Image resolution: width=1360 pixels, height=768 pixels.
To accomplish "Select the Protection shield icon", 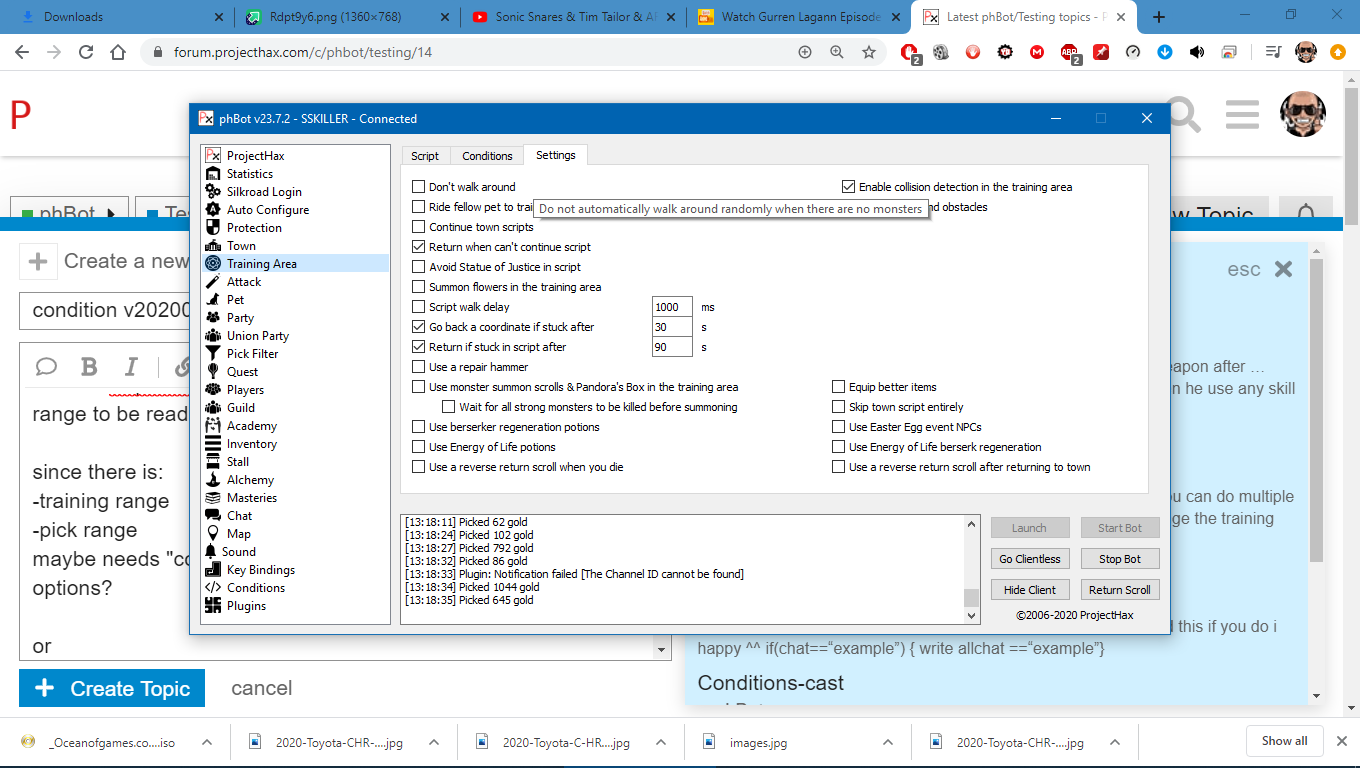I will point(212,228).
